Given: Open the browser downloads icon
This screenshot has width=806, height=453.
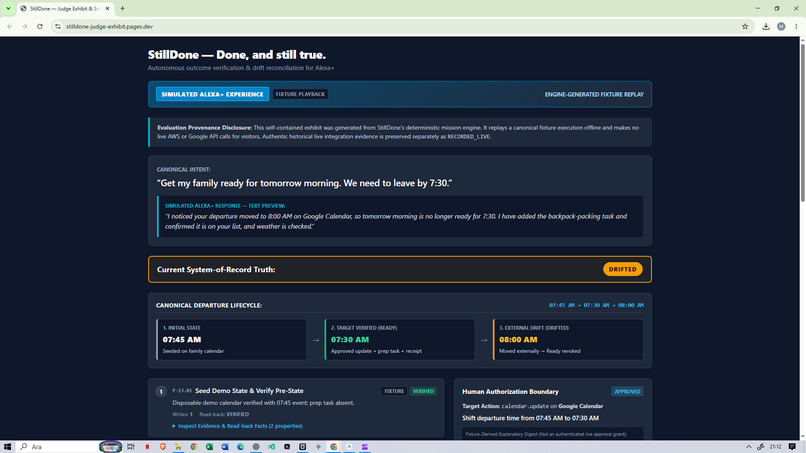Looking at the screenshot, I should pyautogui.click(x=766, y=26).
